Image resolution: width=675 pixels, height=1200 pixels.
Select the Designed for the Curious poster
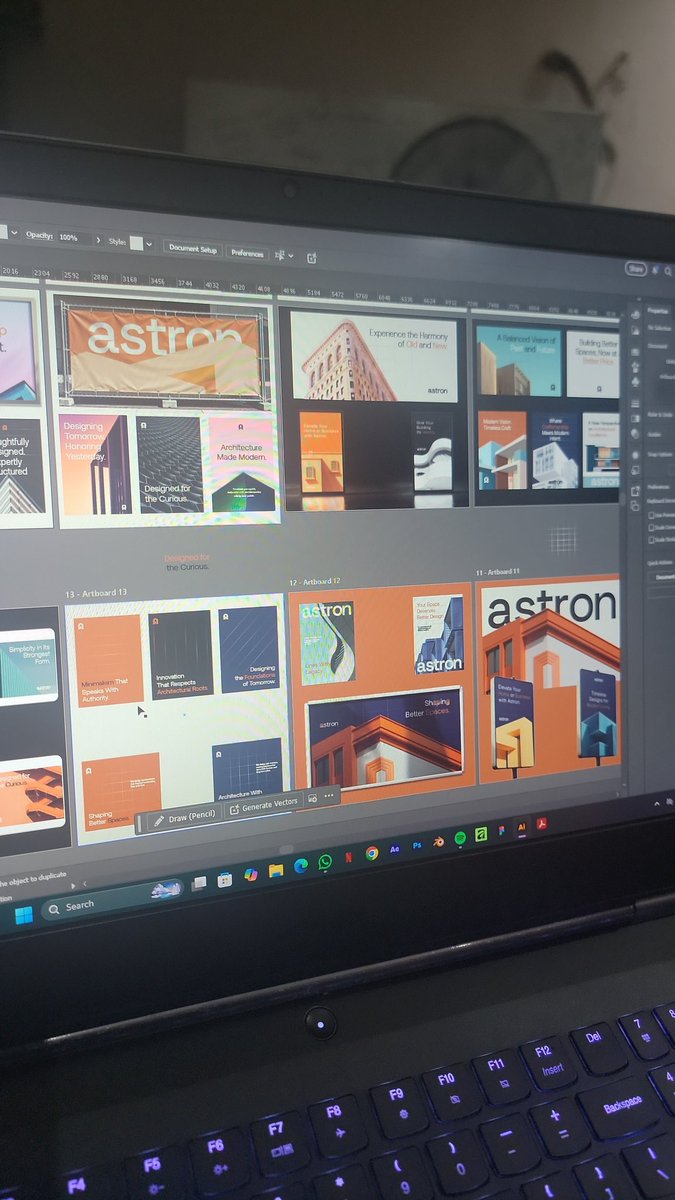(169, 466)
